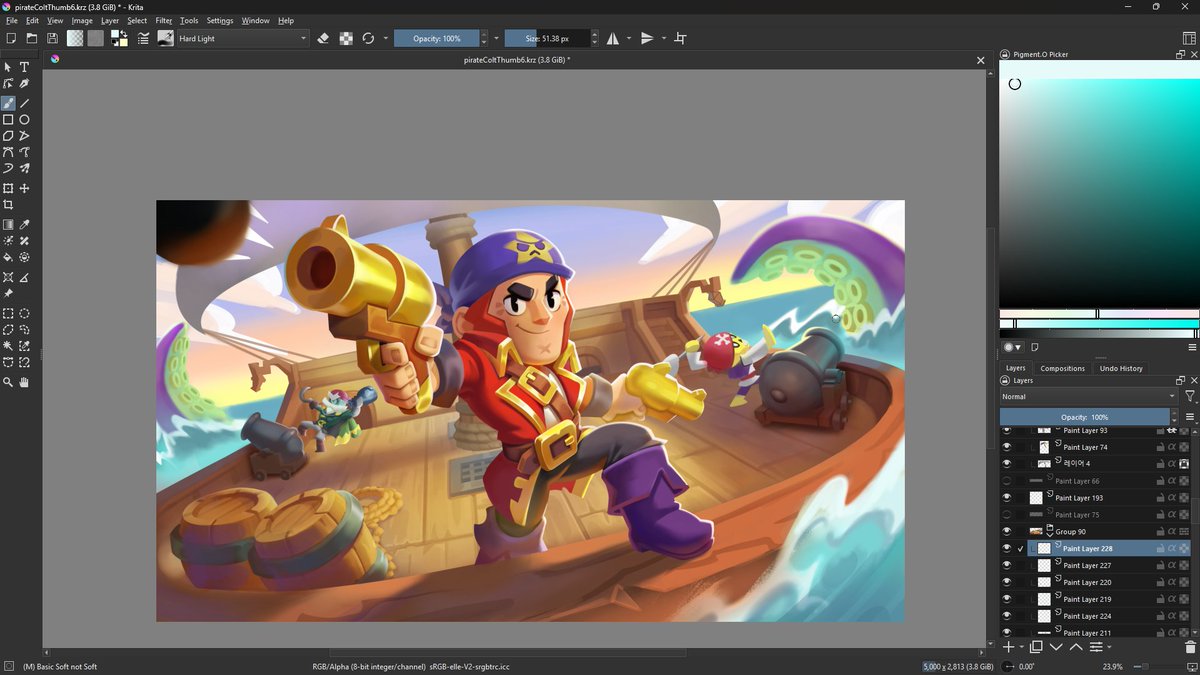Switch to the Compositions tab
Image resolution: width=1200 pixels, height=675 pixels.
click(1062, 368)
